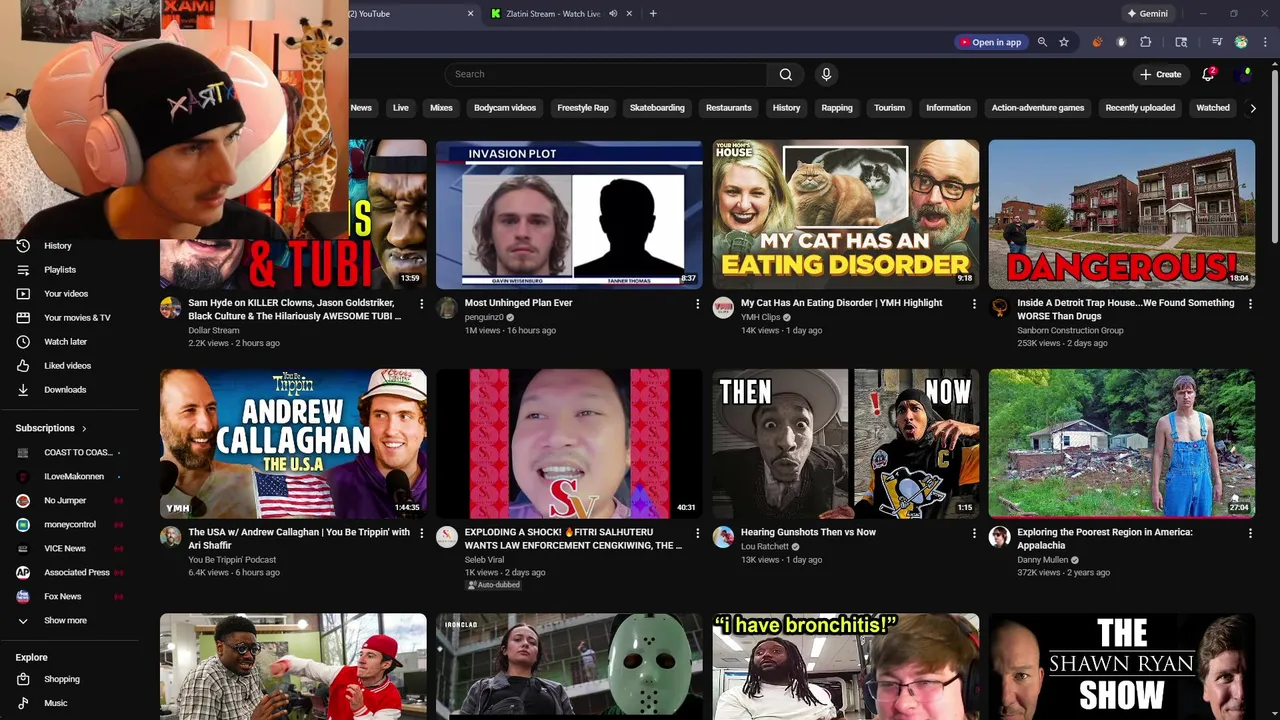
Task: Select the Action-adventure games chip
Action: (x=1038, y=108)
